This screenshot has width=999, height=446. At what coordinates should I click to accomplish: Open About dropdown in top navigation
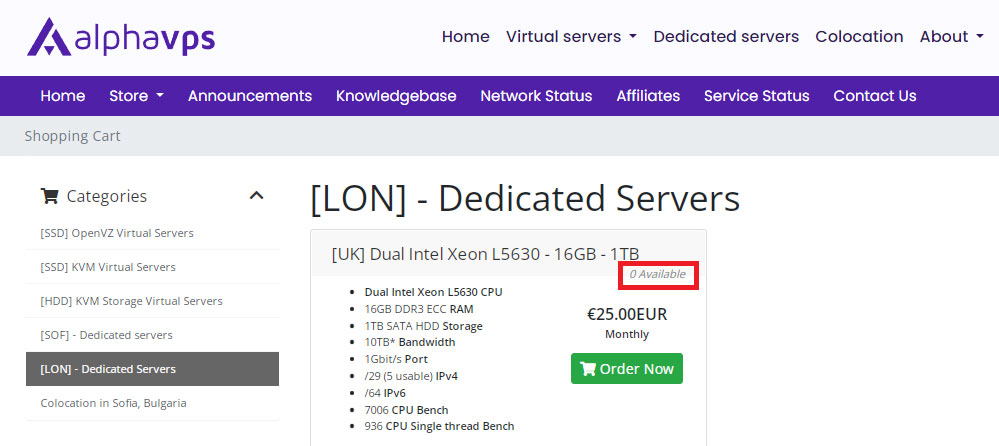(x=951, y=37)
